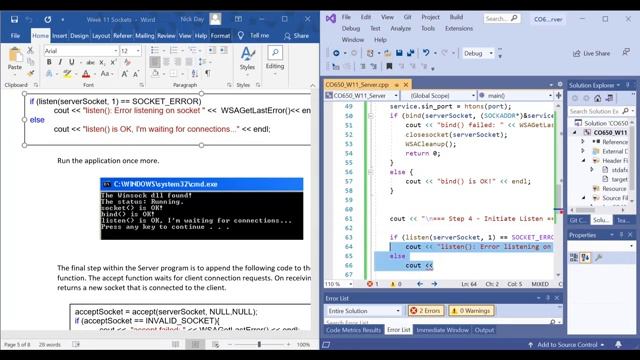
Task: Toggle Show/Hide paragraph marks
Action: tap(208, 73)
